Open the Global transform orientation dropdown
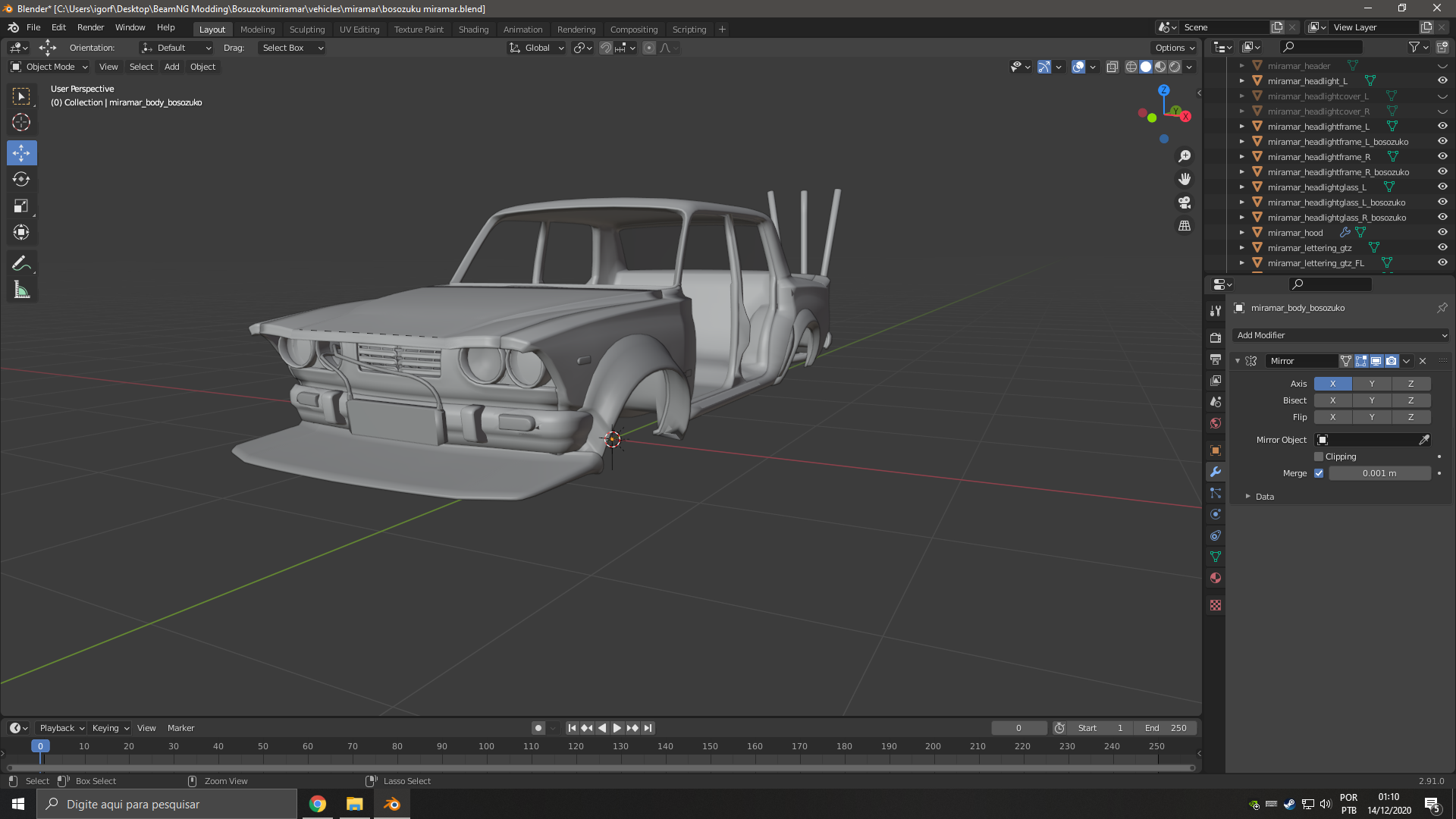The image size is (1456, 819). 536,48
